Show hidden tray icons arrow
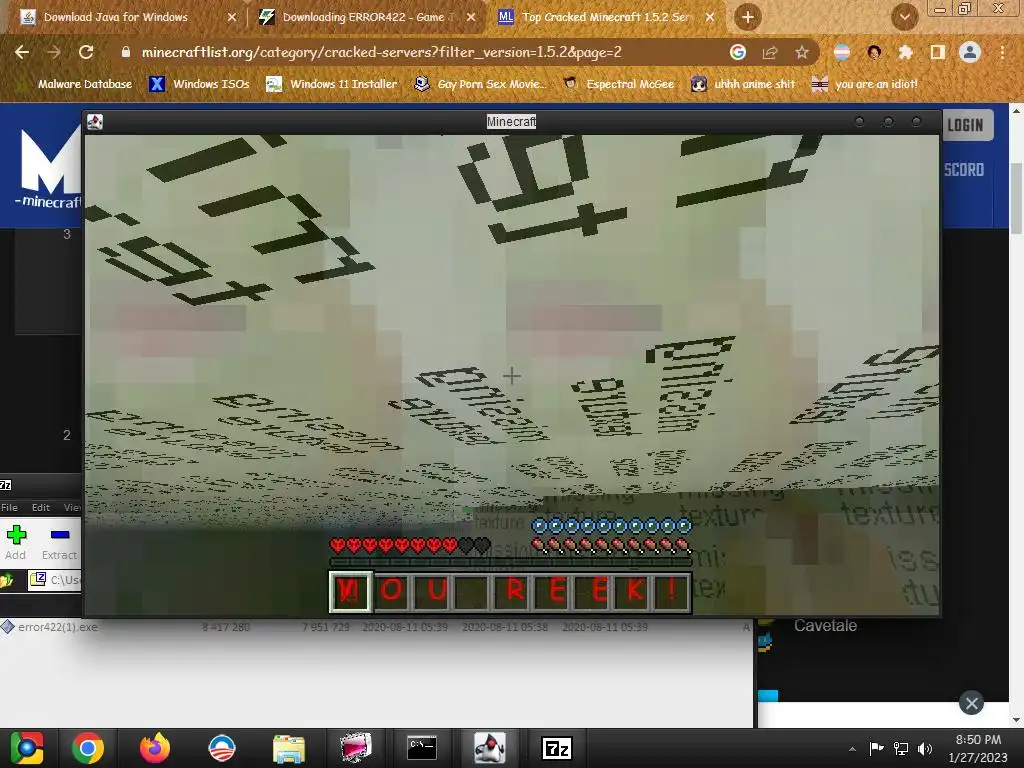Viewport: 1024px width, 768px height. pos(852,749)
